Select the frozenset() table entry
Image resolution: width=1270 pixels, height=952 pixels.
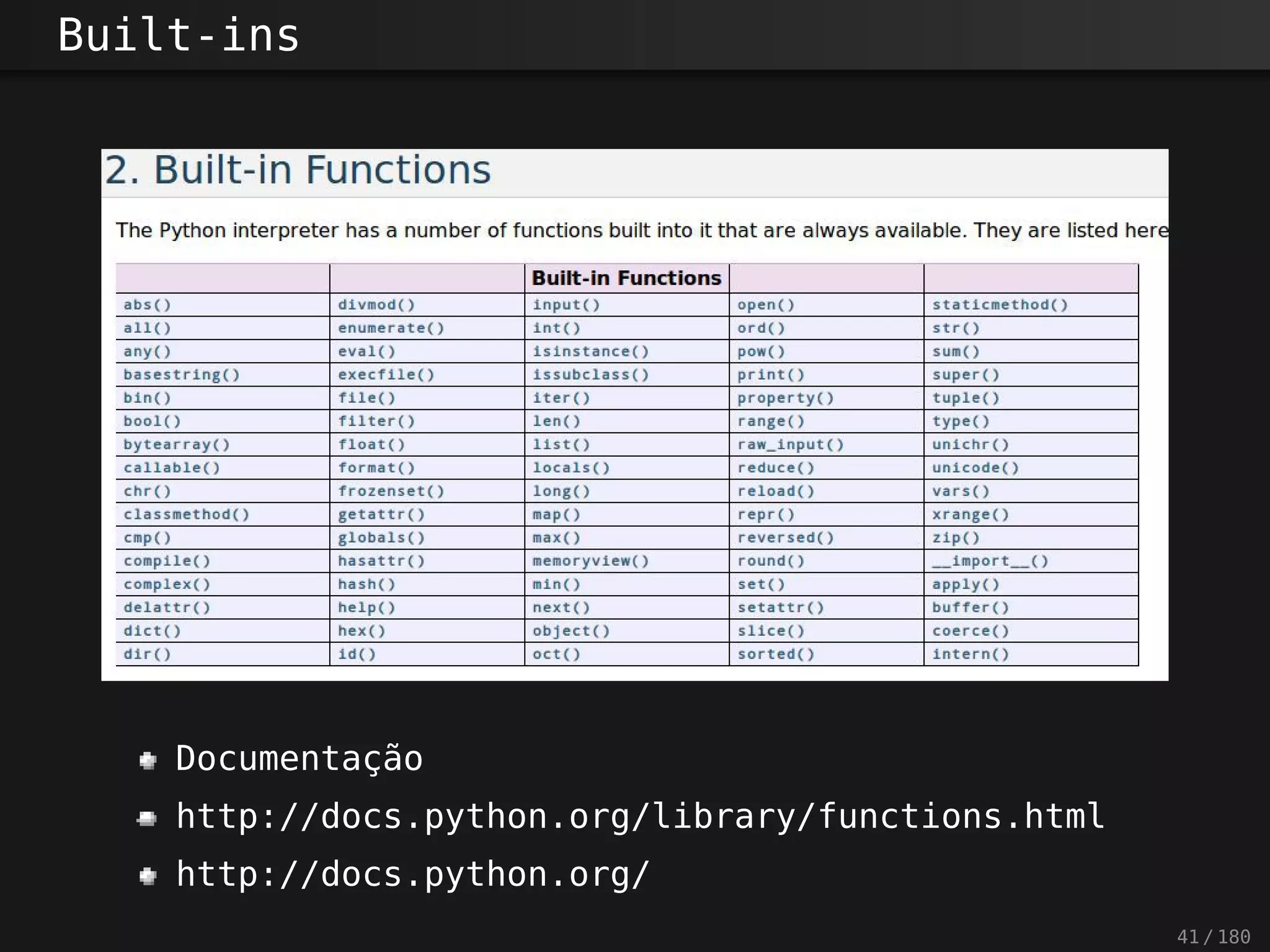point(391,491)
